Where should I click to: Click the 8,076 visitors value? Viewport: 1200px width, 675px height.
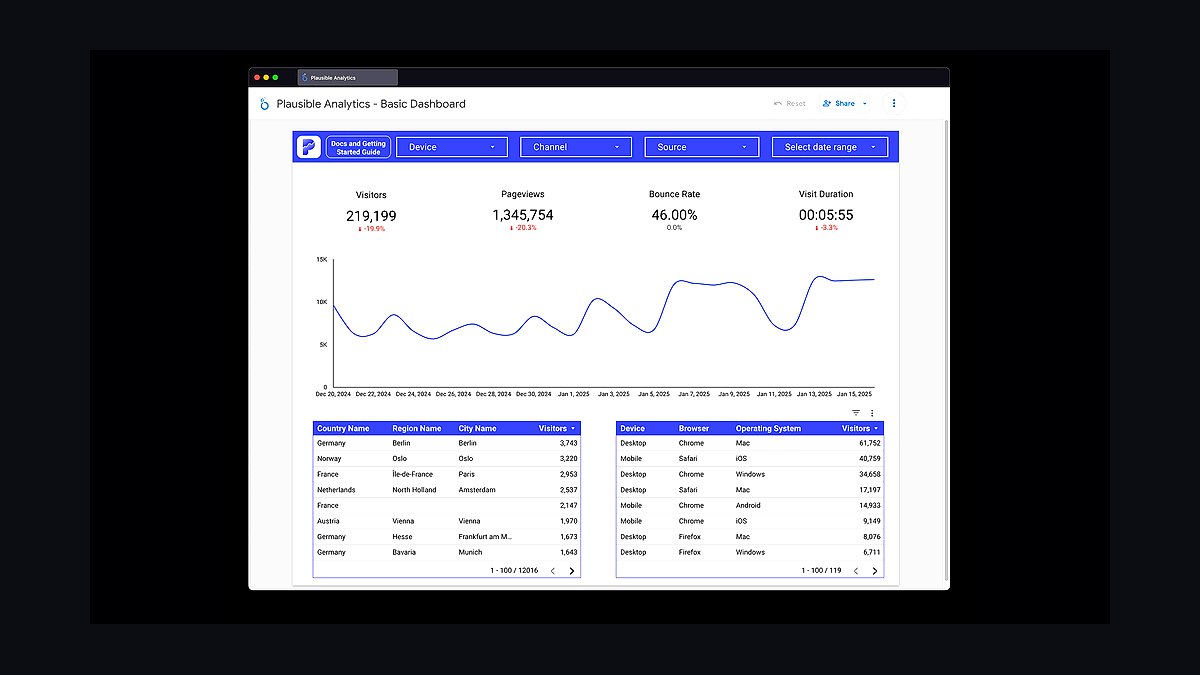click(870, 537)
